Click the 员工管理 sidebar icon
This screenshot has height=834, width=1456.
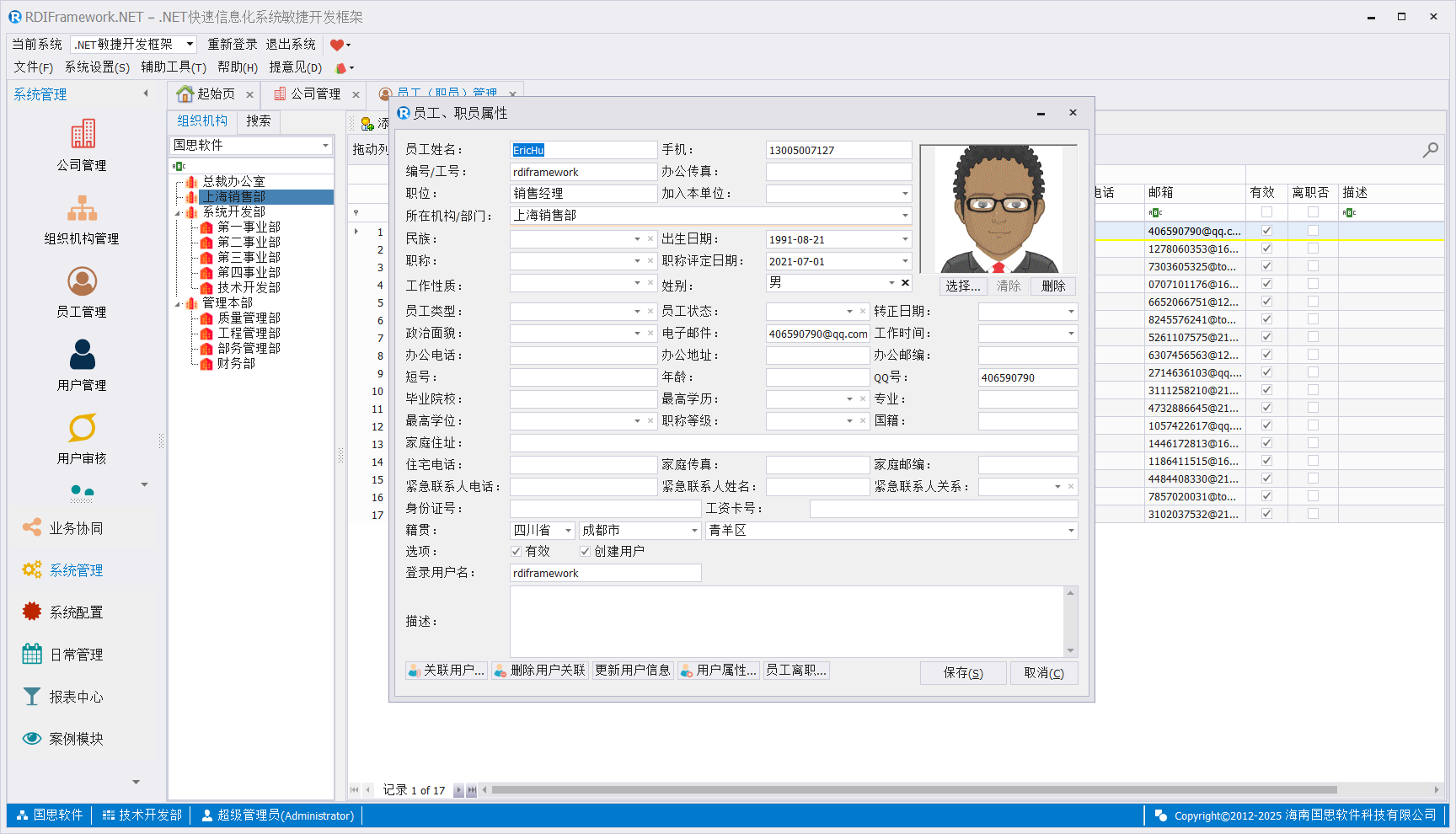coord(83,282)
